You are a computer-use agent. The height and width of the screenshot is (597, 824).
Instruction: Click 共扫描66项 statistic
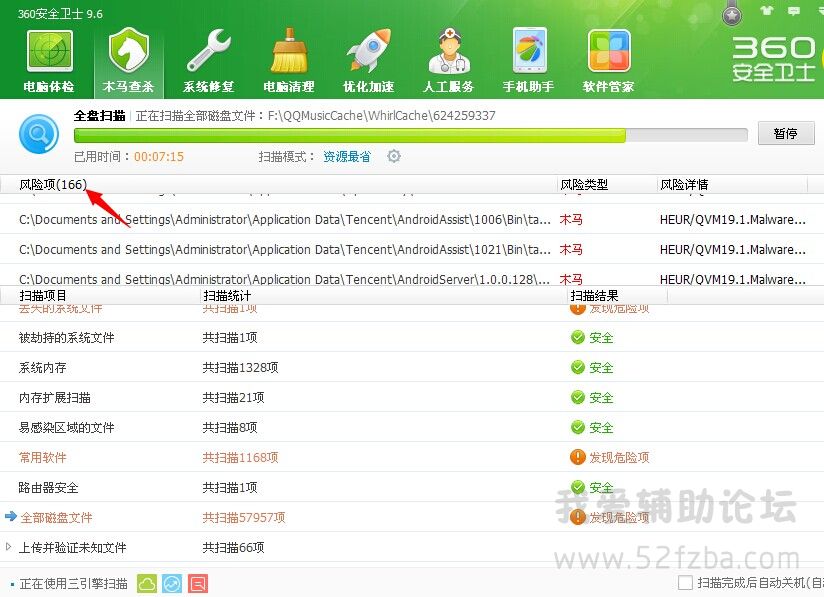(x=233, y=547)
